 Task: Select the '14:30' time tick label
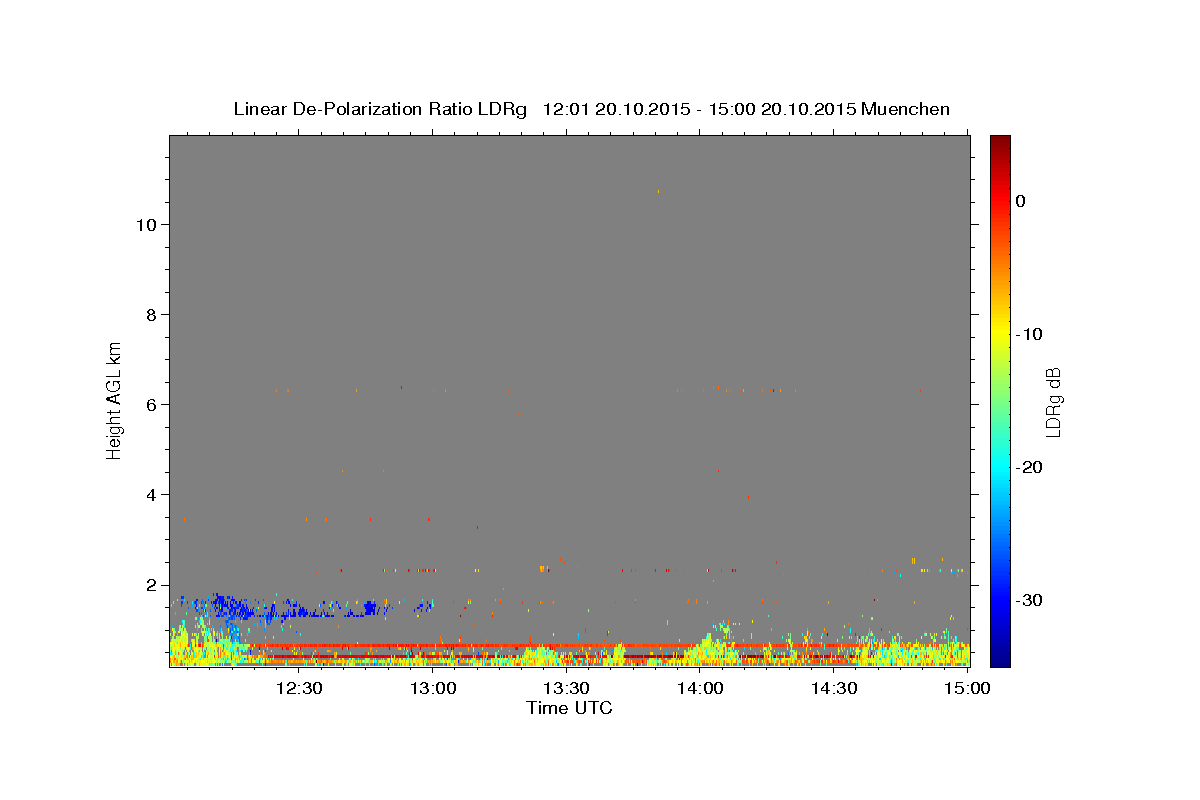[x=833, y=688]
